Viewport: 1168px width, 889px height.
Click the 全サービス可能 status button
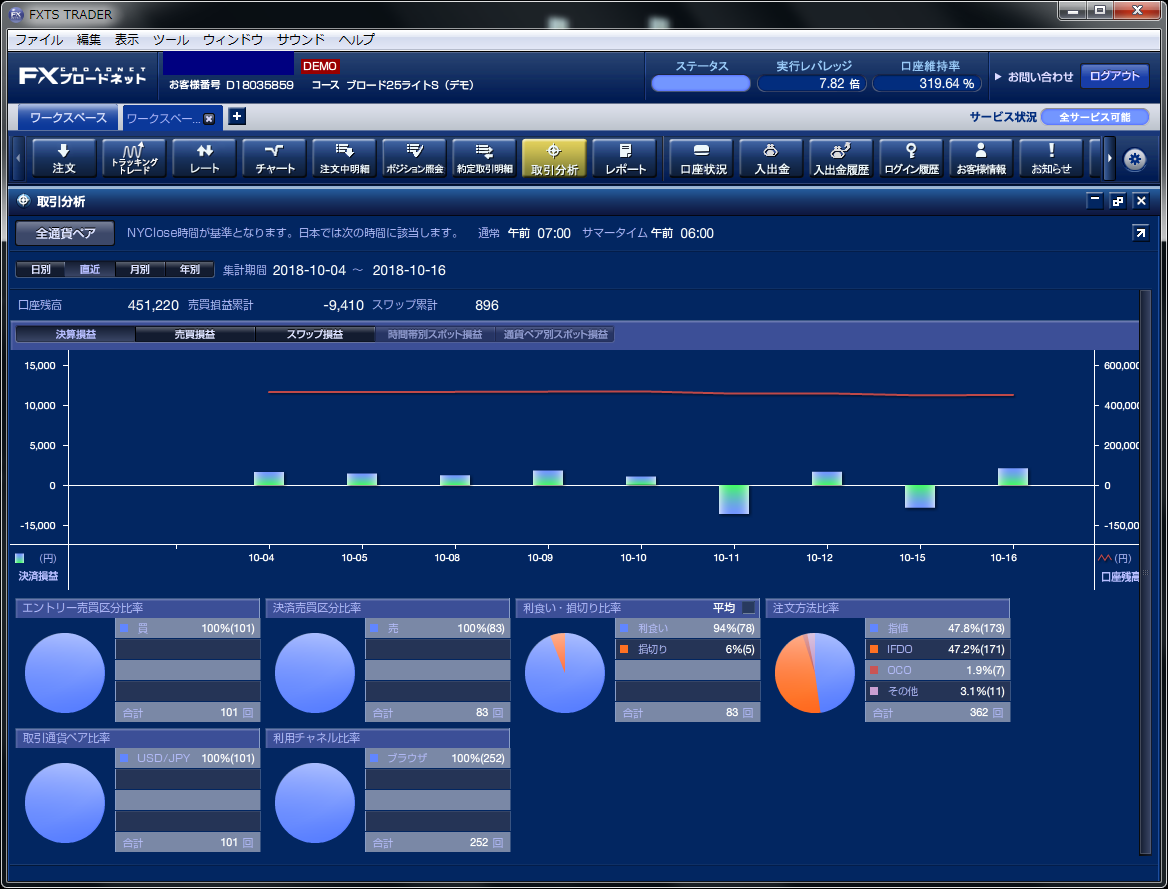point(1095,117)
